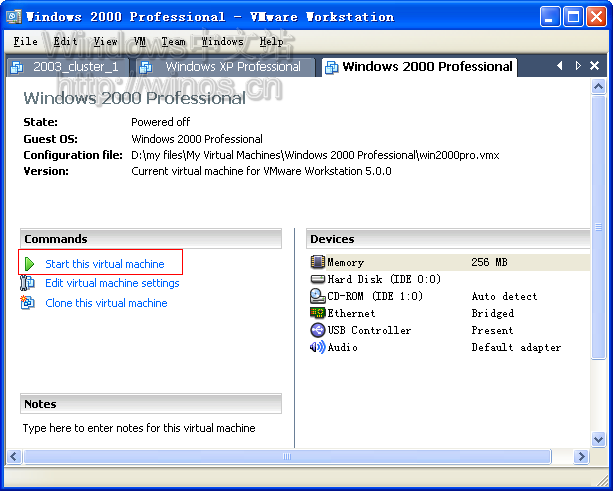Image resolution: width=613 pixels, height=491 pixels.
Task: Click Edit virtual machine settings link
Action: pos(112,283)
